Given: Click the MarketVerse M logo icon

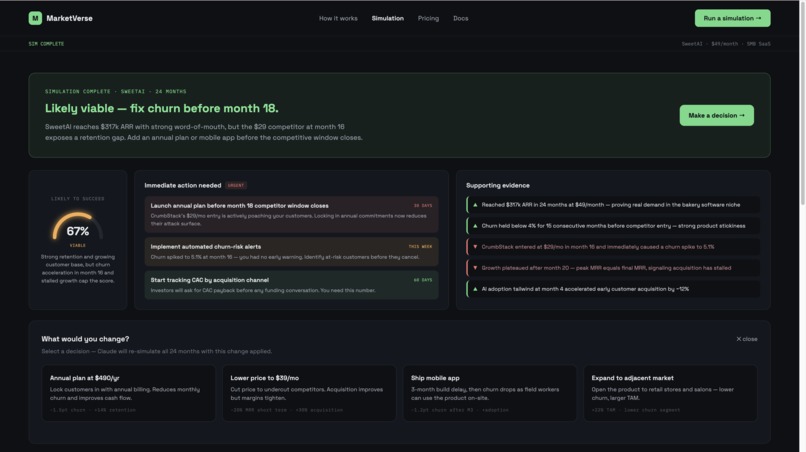Looking at the screenshot, I should tap(35, 19).
